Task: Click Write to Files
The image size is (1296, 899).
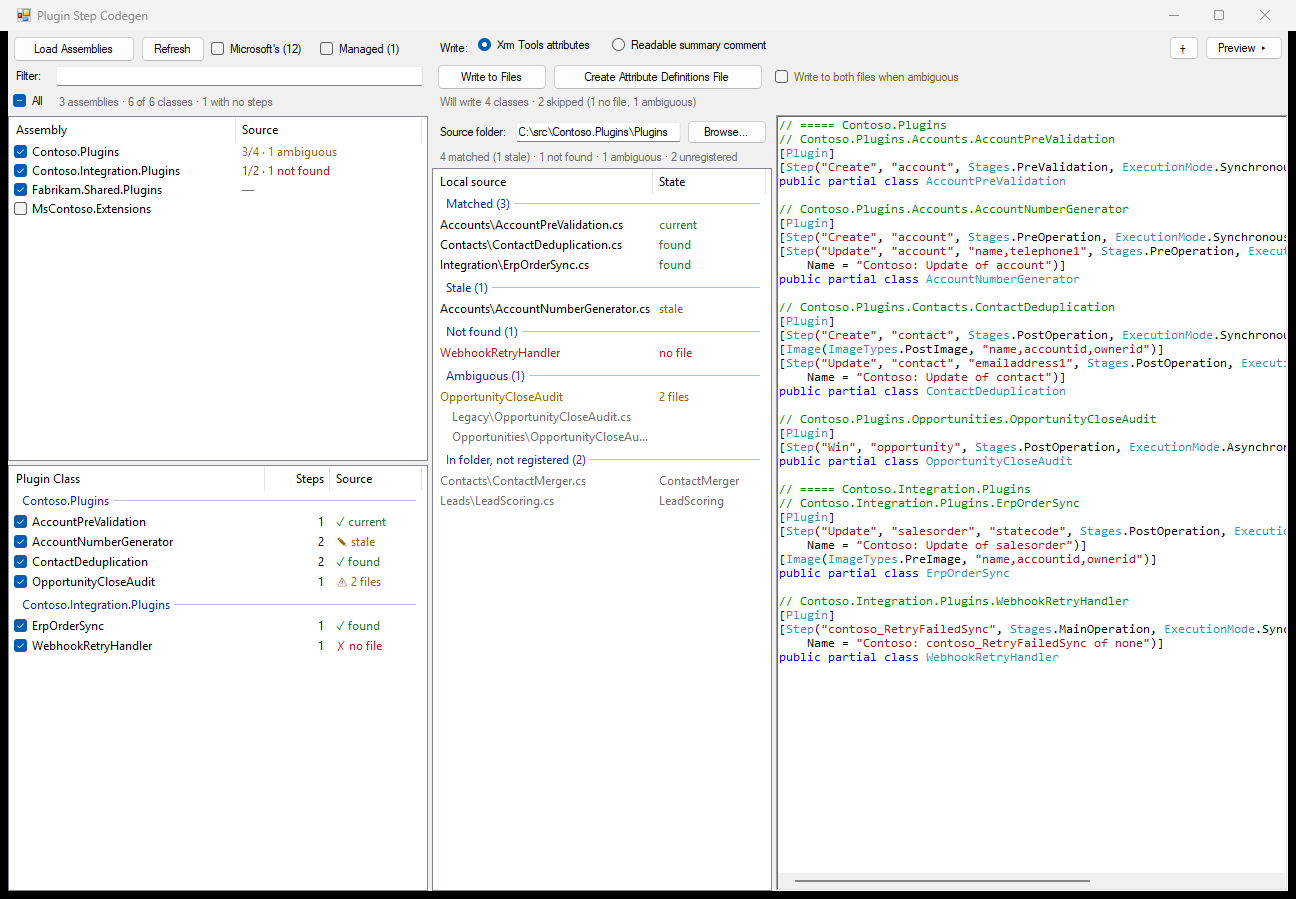Action: (x=492, y=77)
